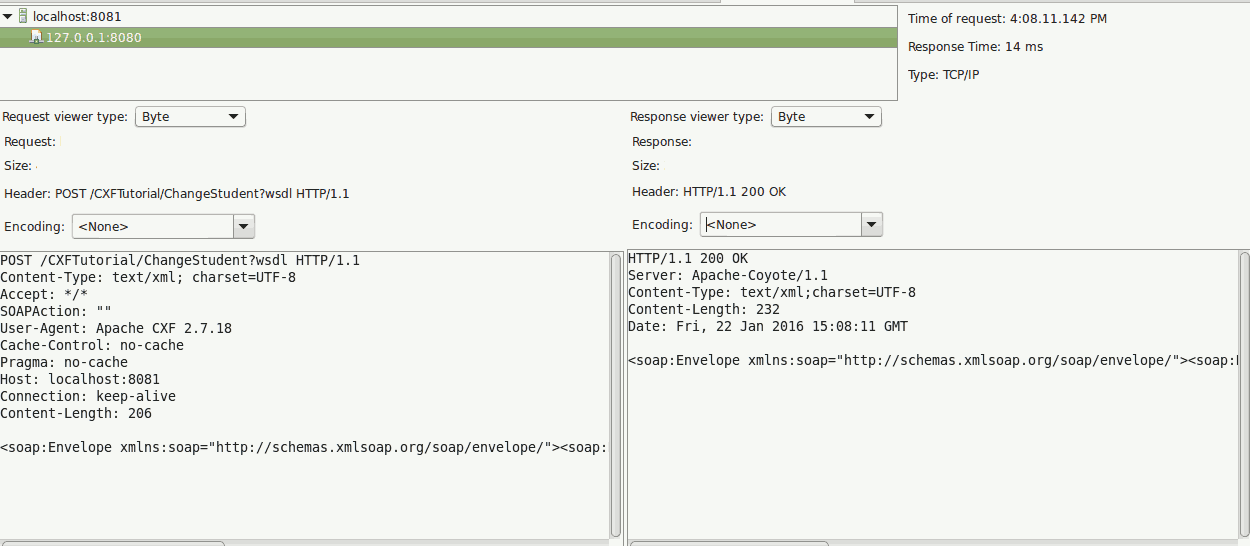1250x546 pixels.
Task: Collapse the localhost:8081 tree node
Action: coord(7,16)
